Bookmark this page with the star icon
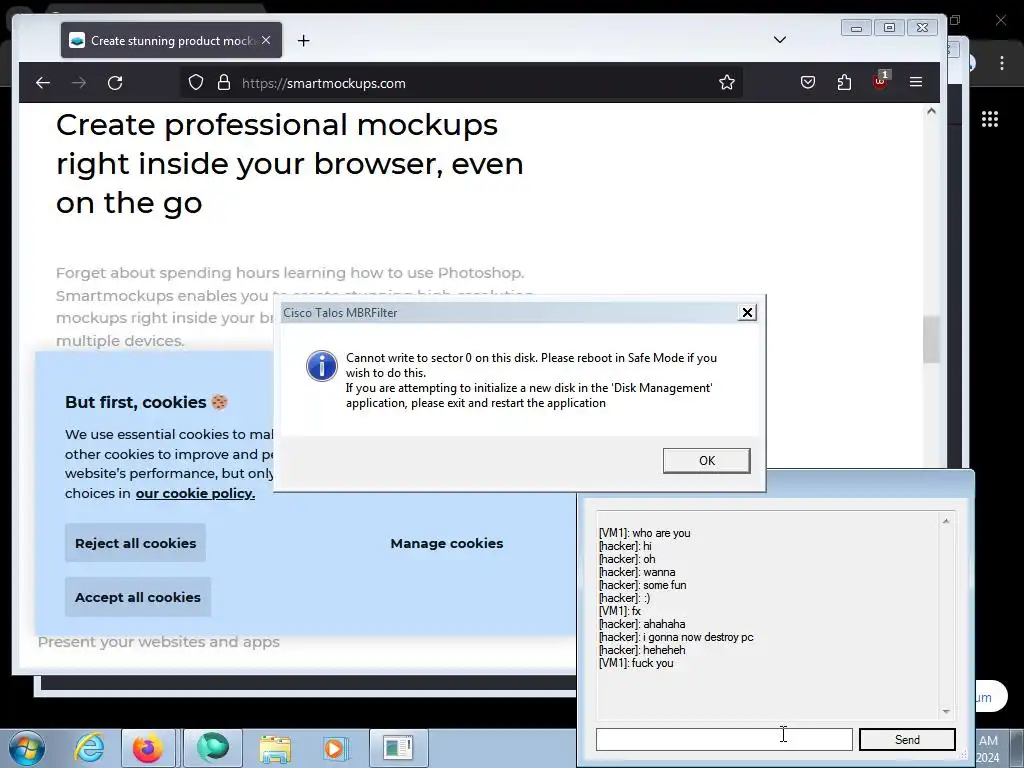This screenshot has width=1024, height=768. 727,82
